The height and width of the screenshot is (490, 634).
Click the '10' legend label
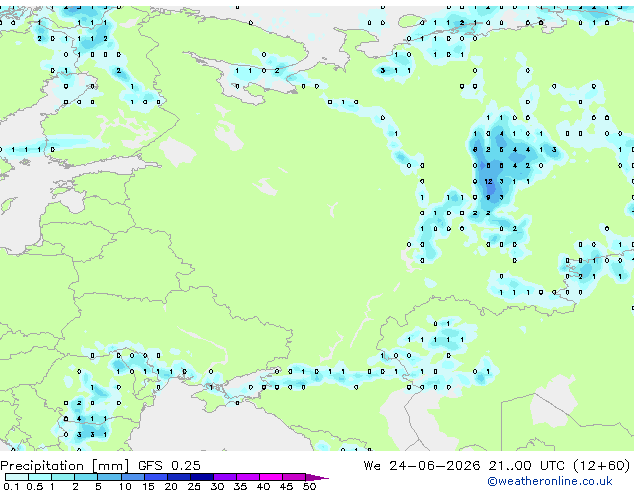pos(125,486)
